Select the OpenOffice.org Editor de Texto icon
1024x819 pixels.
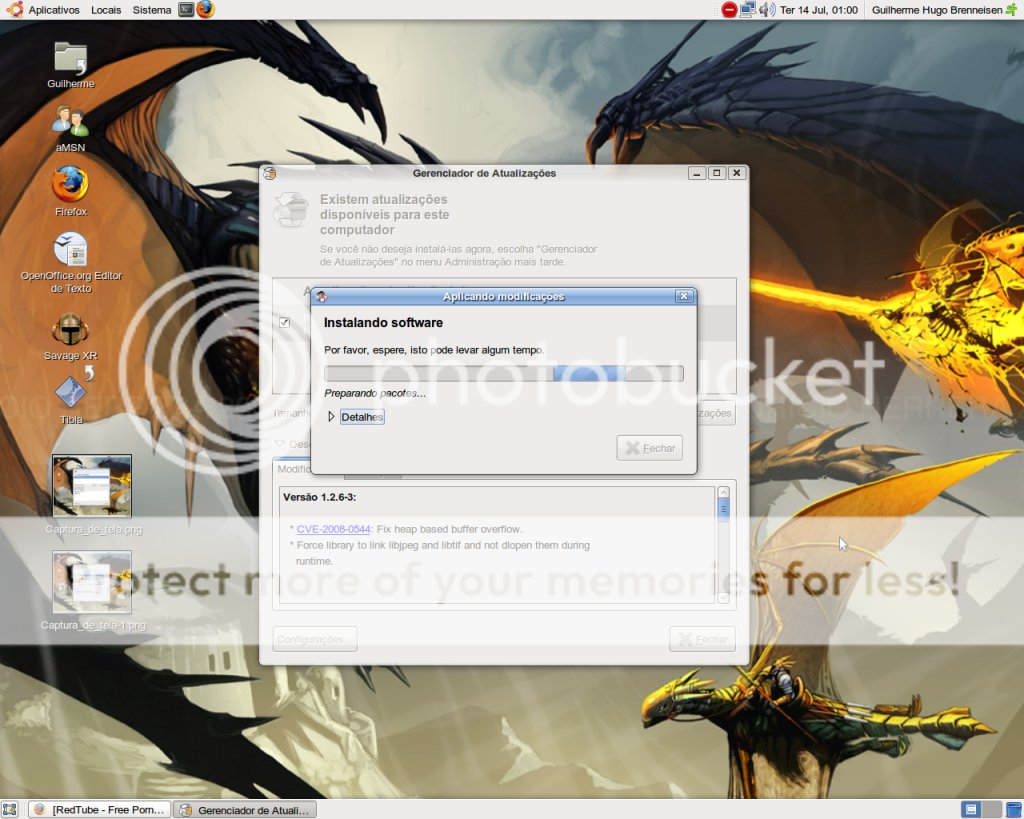tap(71, 263)
